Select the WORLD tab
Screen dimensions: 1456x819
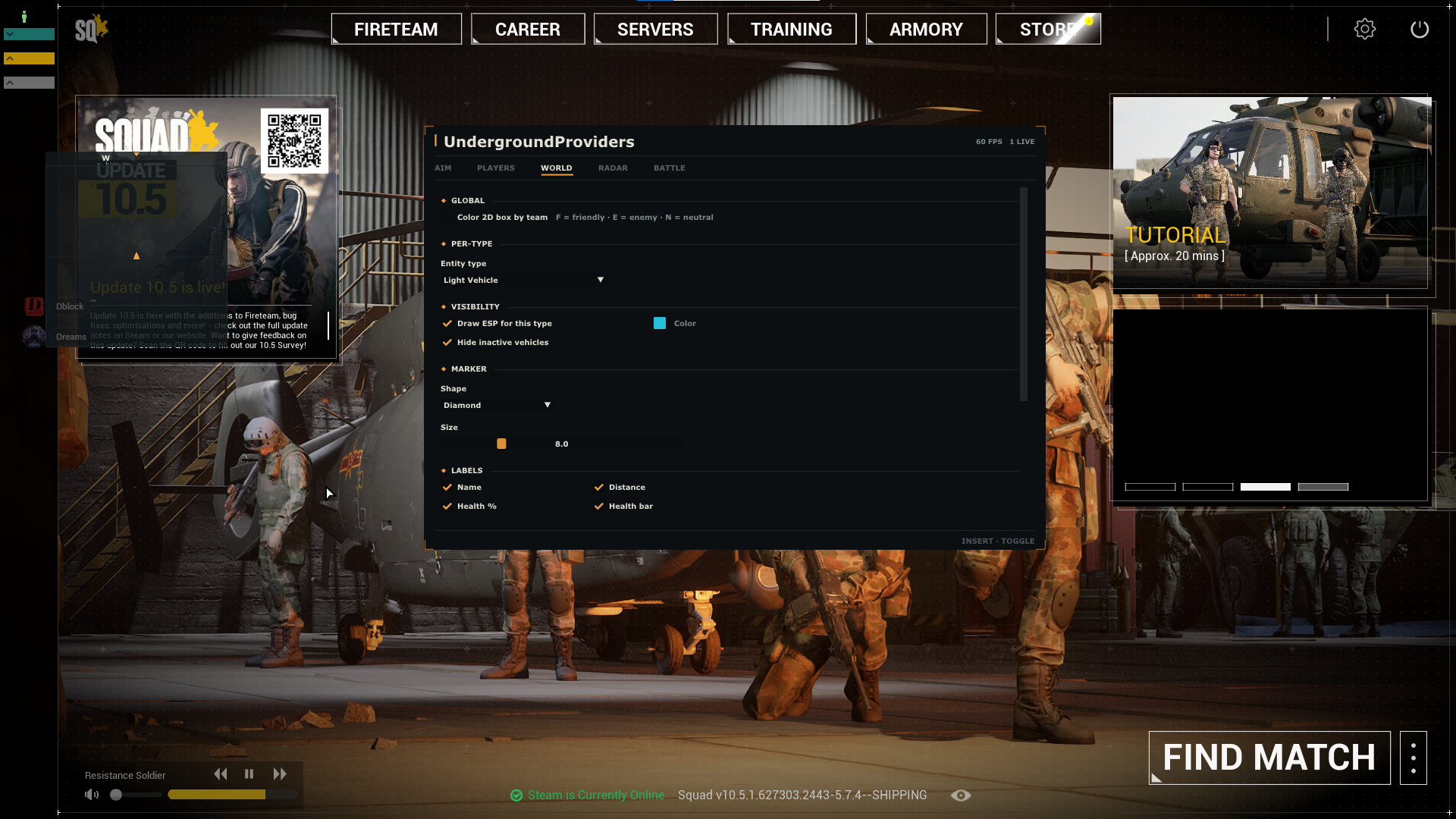[x=557, y=168]
